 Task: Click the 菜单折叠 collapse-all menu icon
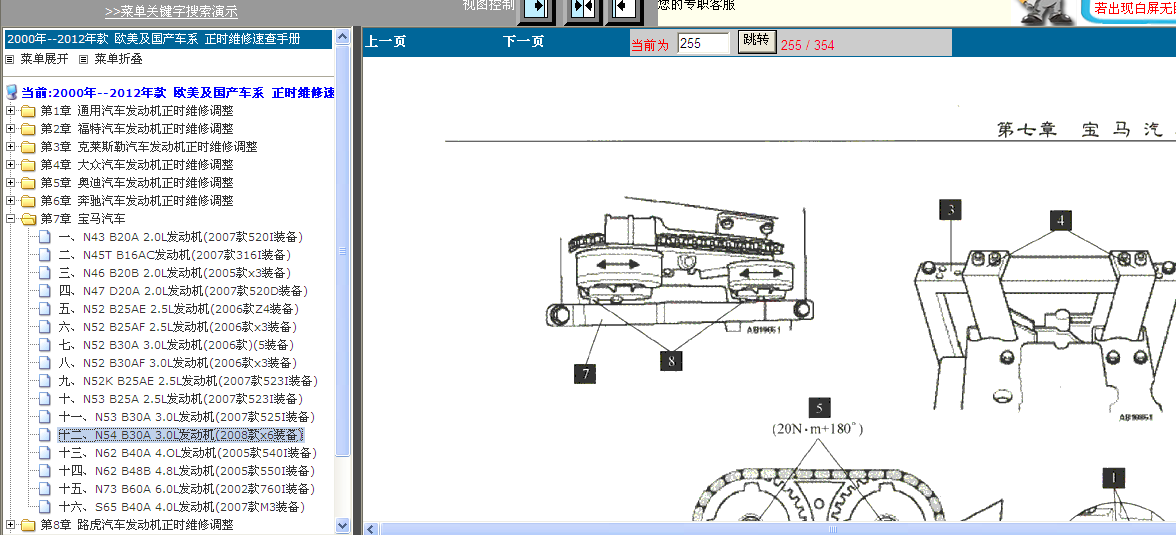click(x=83, y=59)
